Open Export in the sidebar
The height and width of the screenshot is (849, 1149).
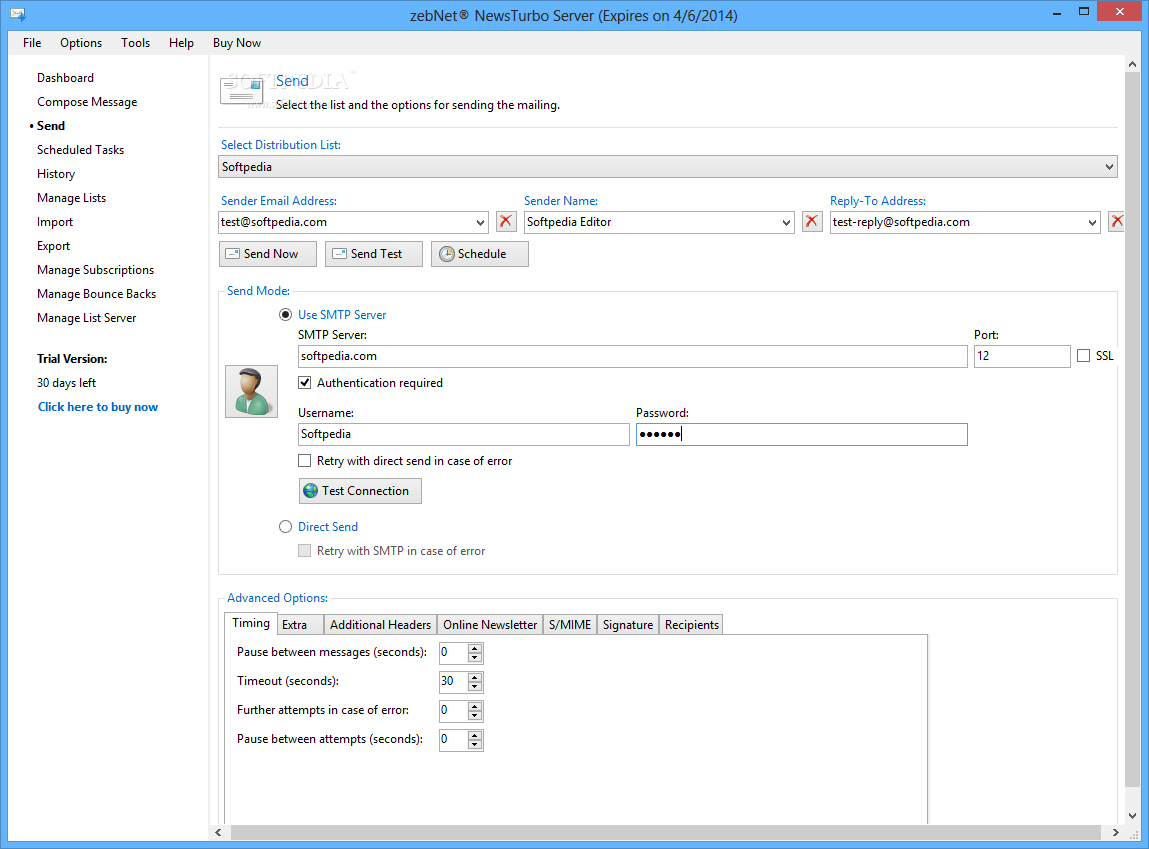(x=53, y=246)
